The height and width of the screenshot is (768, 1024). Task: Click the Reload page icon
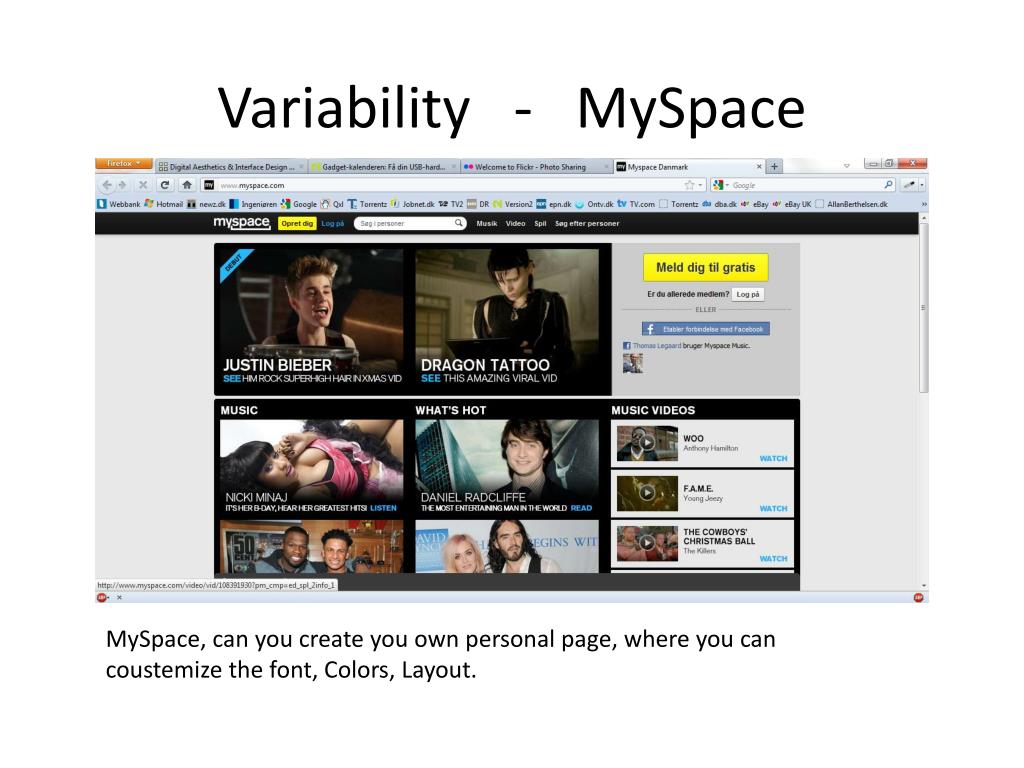[x=165, y=185]
